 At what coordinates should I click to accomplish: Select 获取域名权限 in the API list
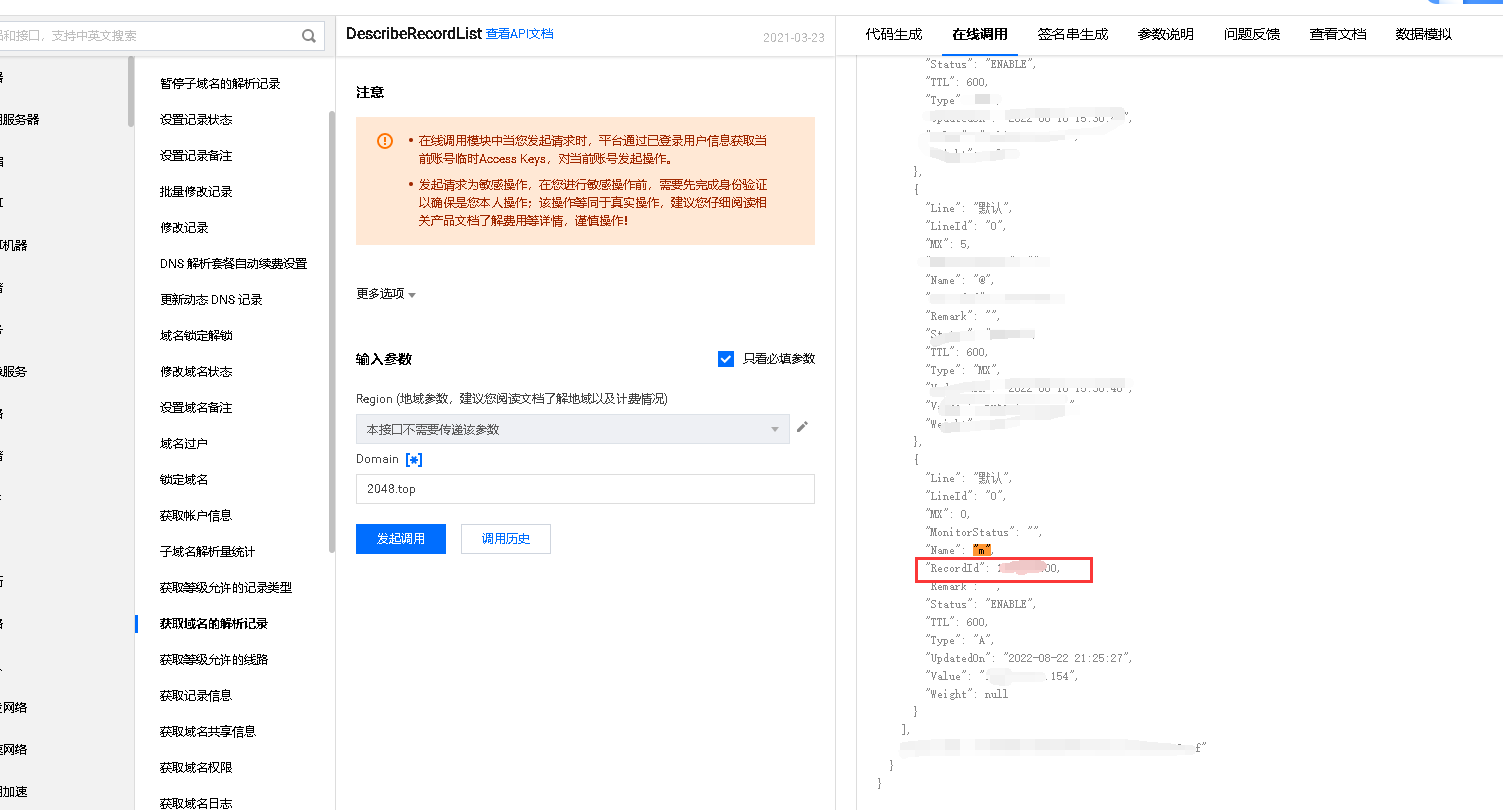coord(196,768)
